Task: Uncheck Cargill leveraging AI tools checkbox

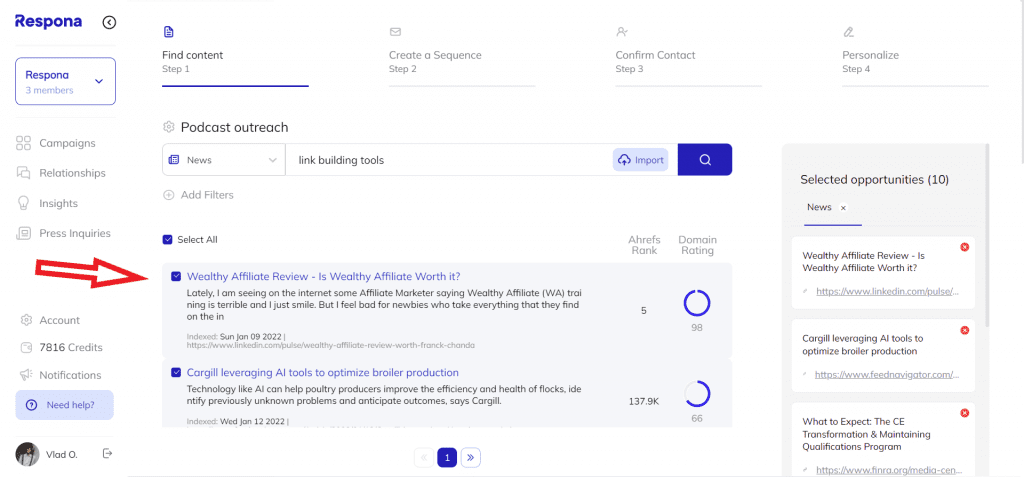Action: pos(176,372)
